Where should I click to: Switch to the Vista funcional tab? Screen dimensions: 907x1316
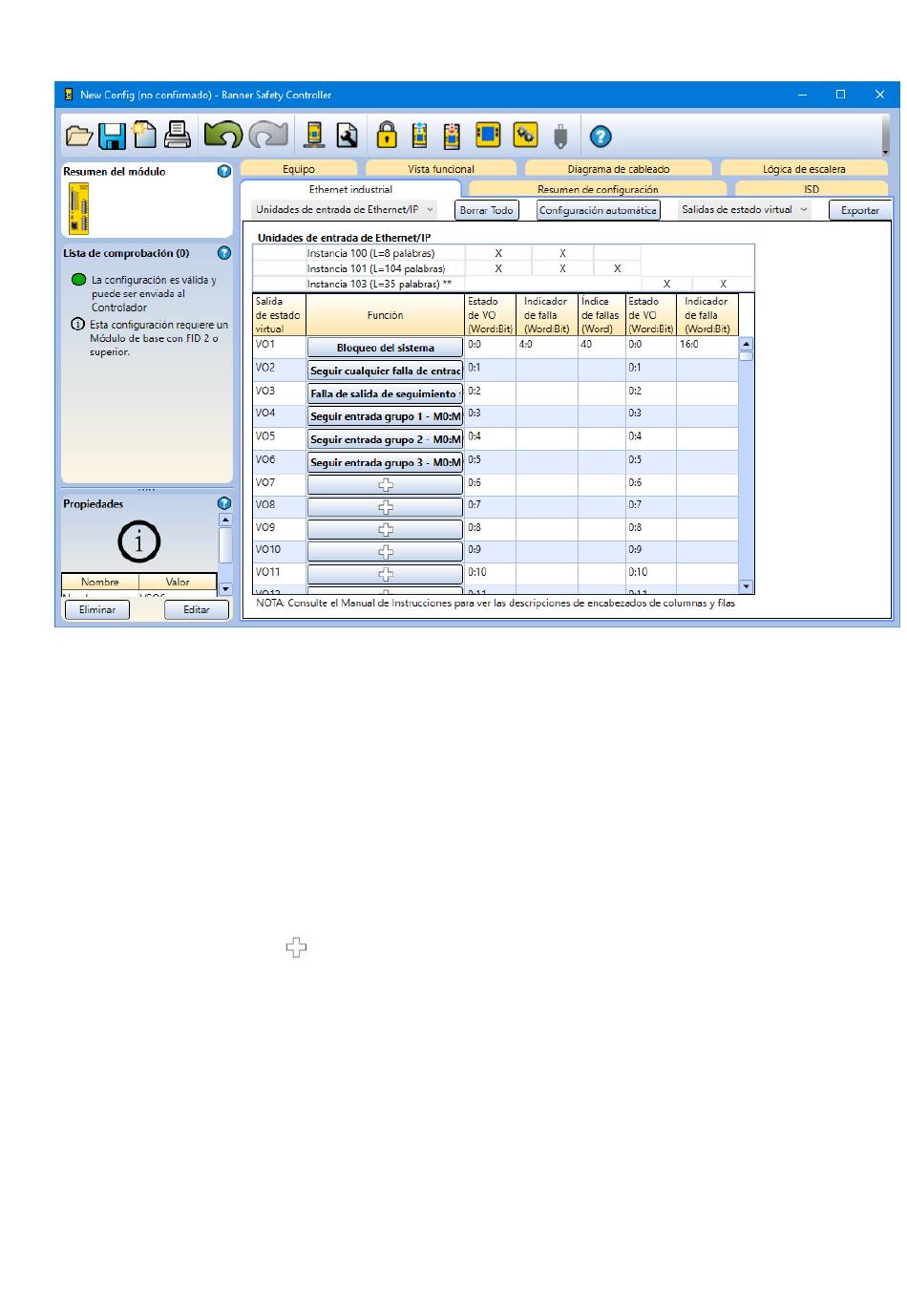coord(441,169)
